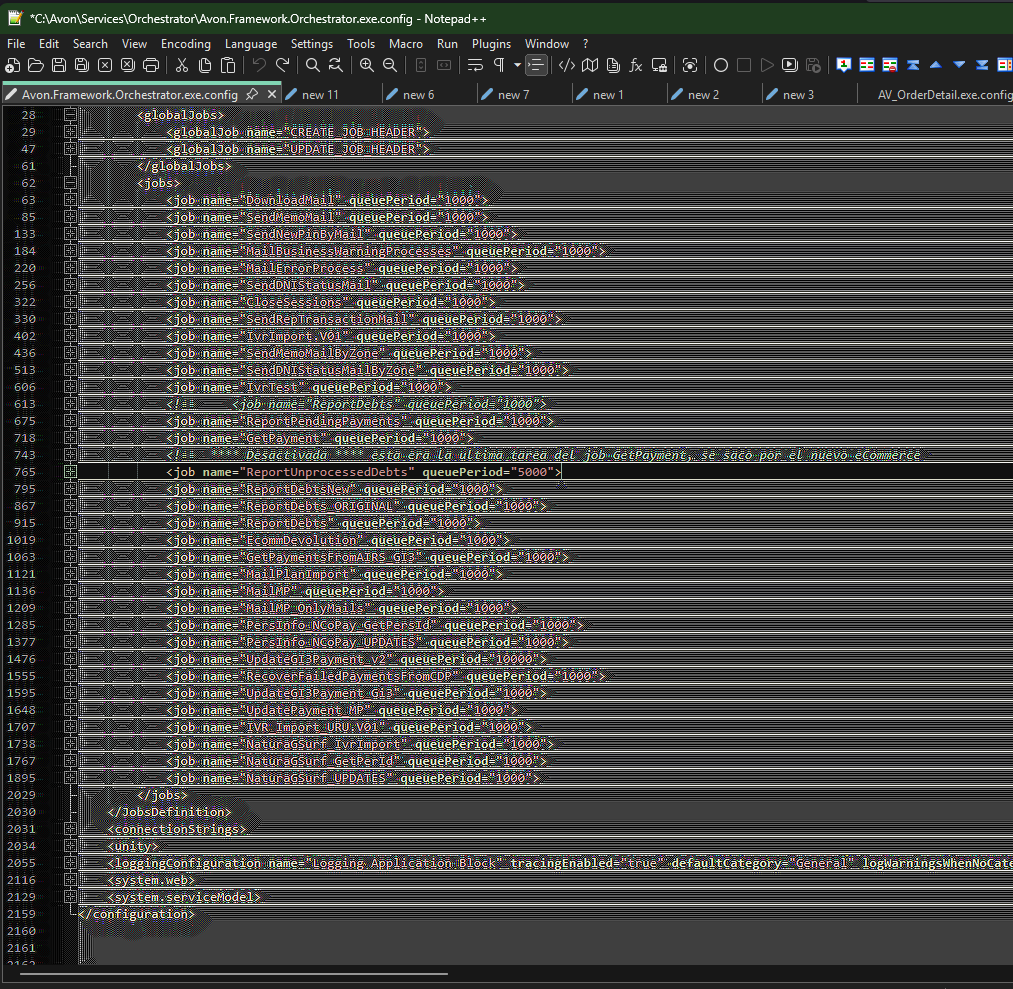Viewport: 1013px width, 989px height.
Task: Expand the ReportUnprocessedDebts job fold
Action: pyautogui.click(x=70, y=472)
